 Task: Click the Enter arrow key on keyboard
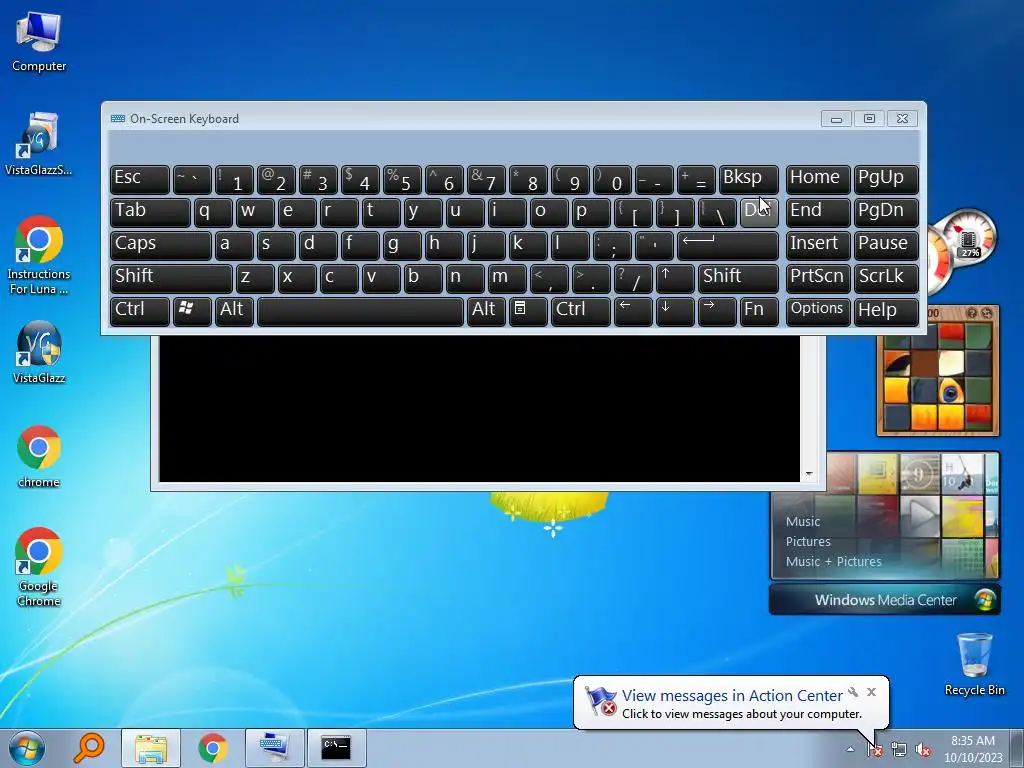point(728,245)
